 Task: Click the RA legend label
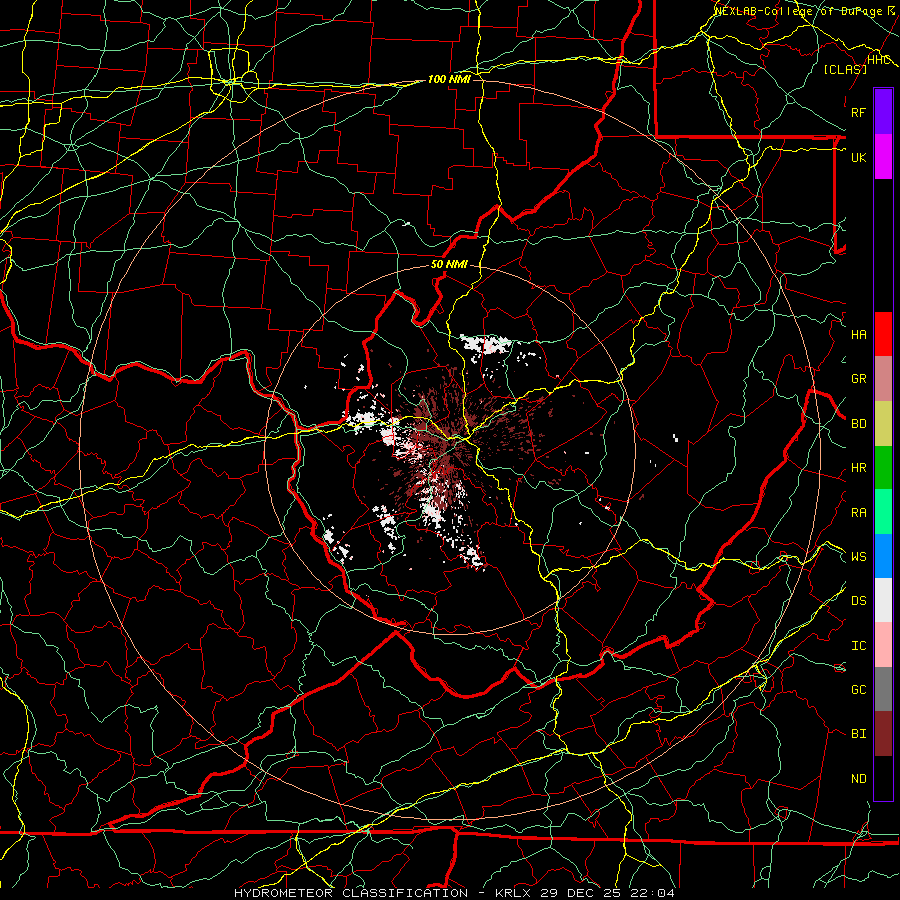coord(859,513)
